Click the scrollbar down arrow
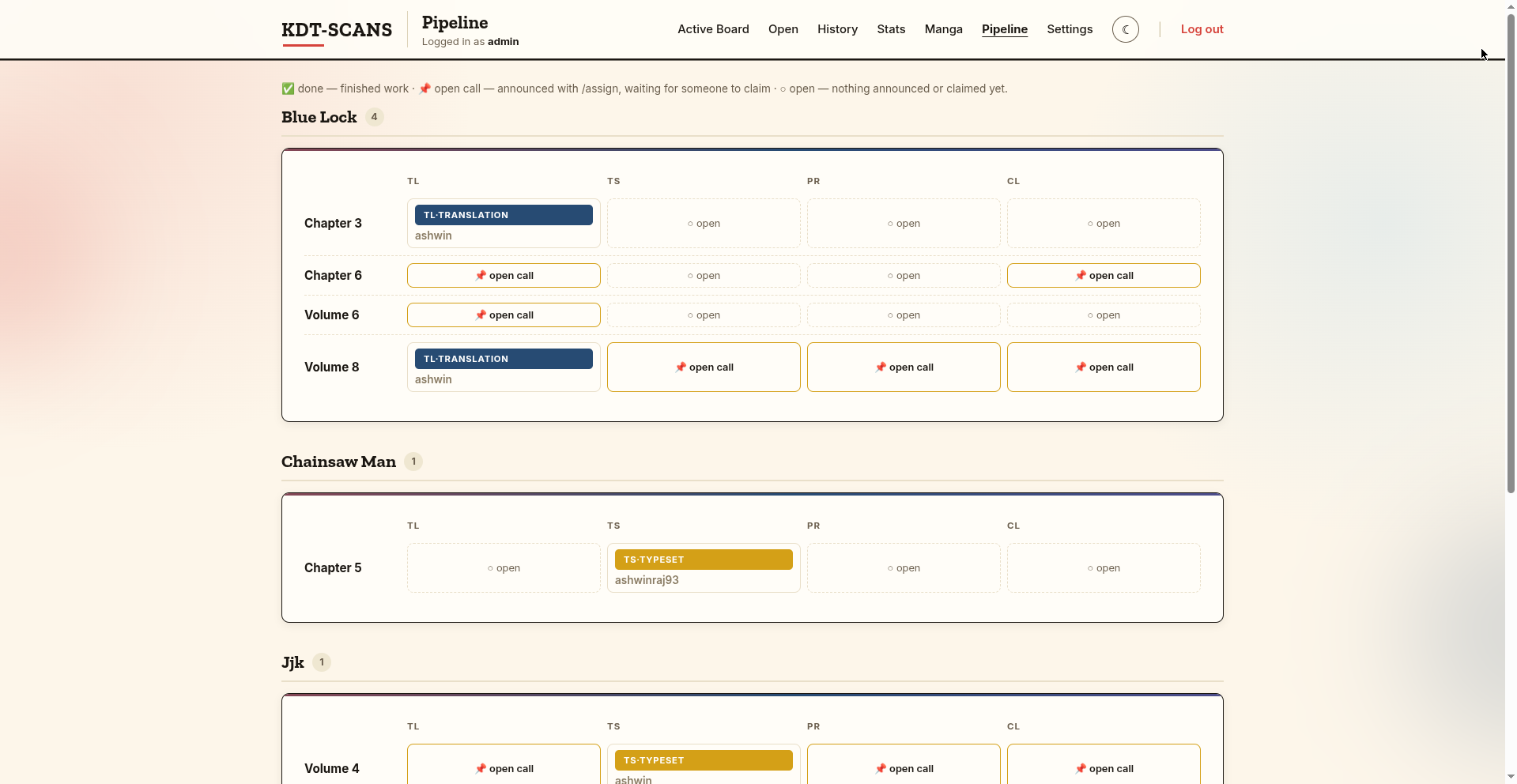 click(1511, 778)
